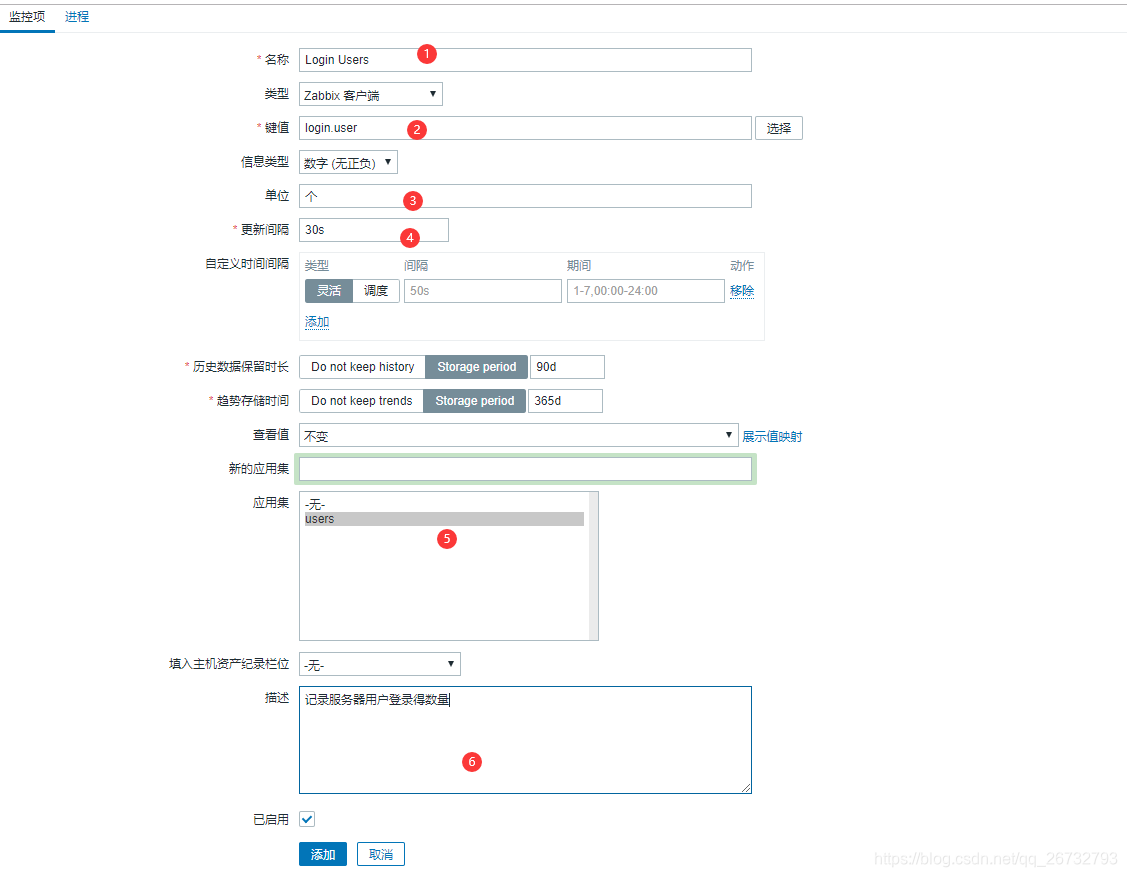
Task: Click the 取消 button
Action: pos(380,854)
